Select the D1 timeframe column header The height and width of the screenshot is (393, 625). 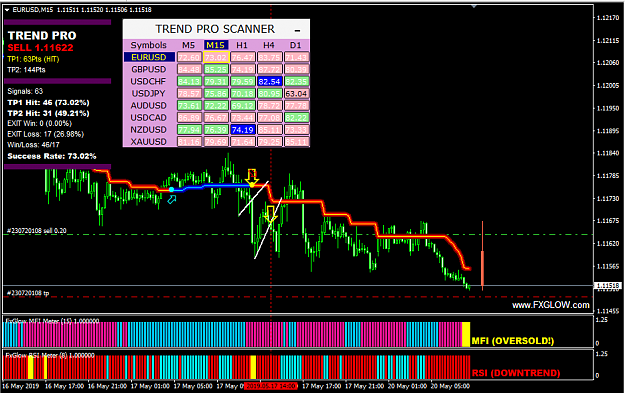[296, 45]
